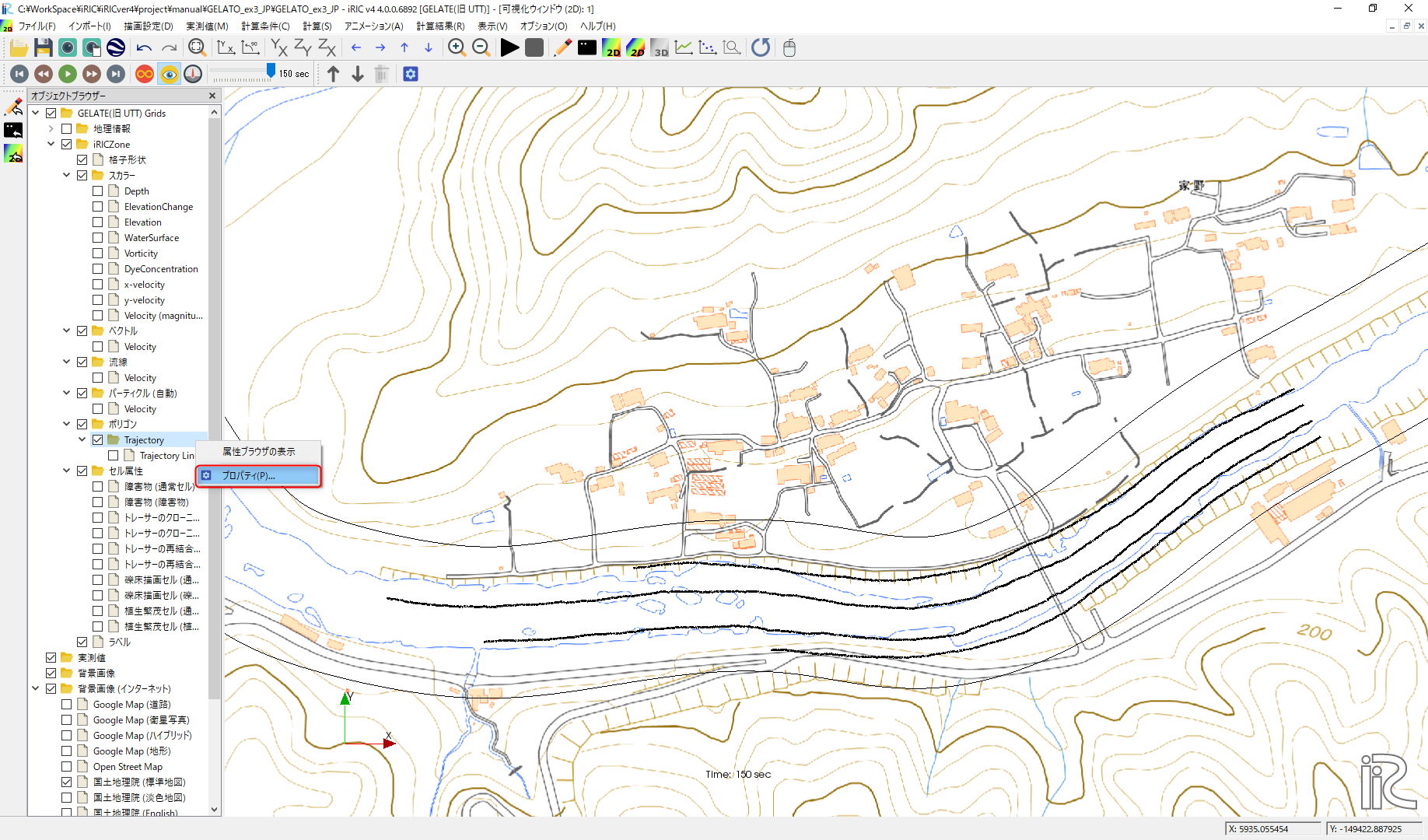Choose プロパティ(P)... from the context menu

point(258,475)
